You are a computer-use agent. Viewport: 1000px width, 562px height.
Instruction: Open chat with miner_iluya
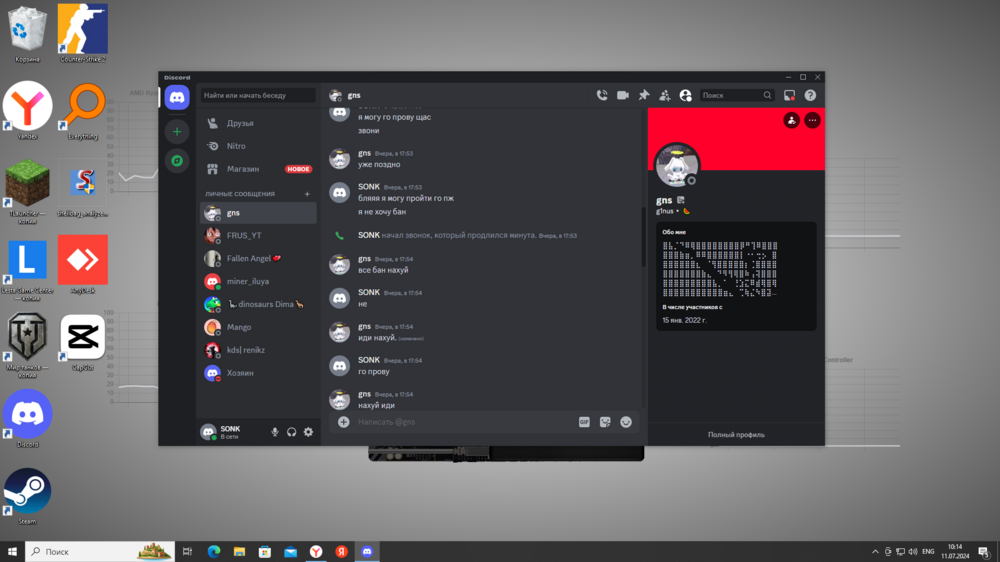tap(258, 281)
